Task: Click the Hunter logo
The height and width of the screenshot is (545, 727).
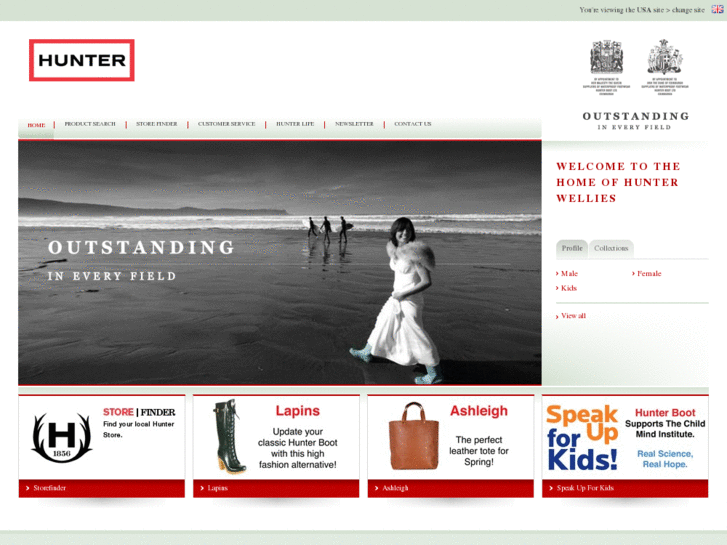Action: (82, 60)
